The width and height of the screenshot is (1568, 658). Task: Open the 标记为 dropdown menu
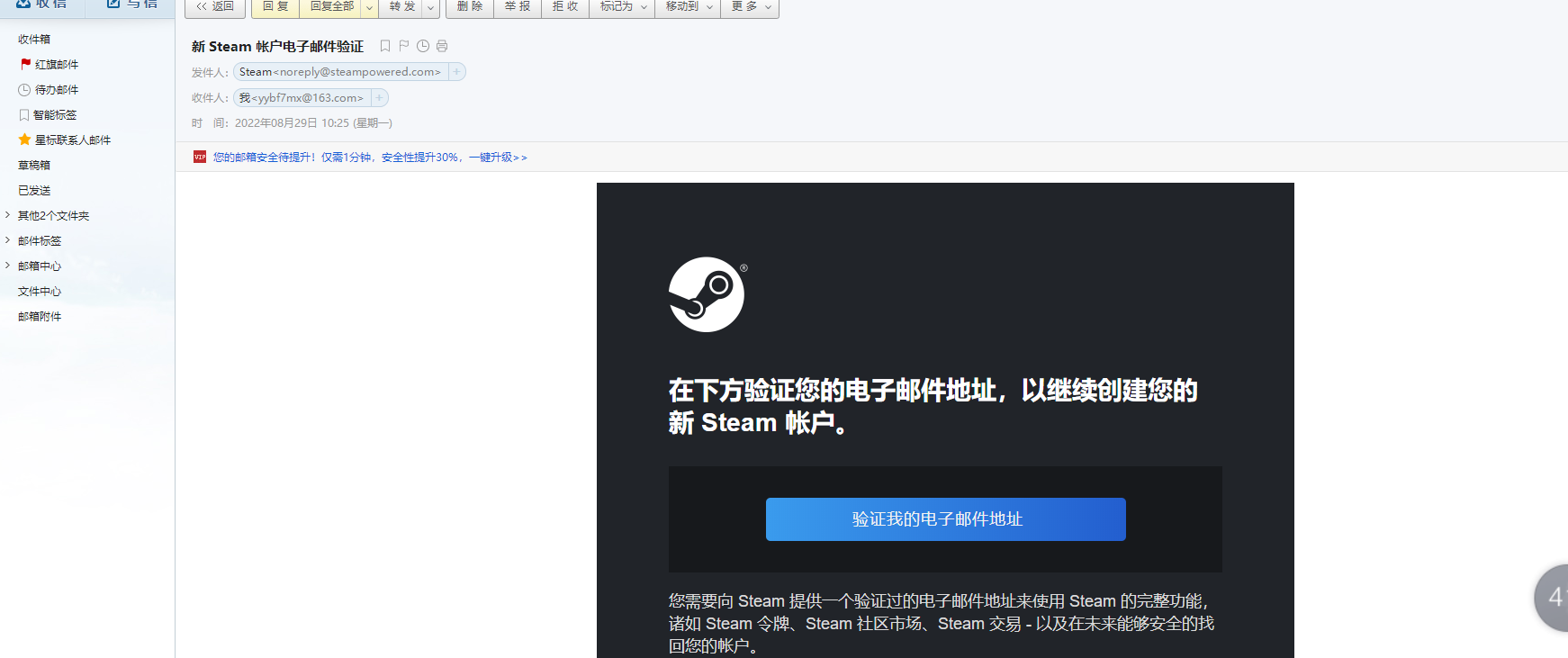[622, 7]
